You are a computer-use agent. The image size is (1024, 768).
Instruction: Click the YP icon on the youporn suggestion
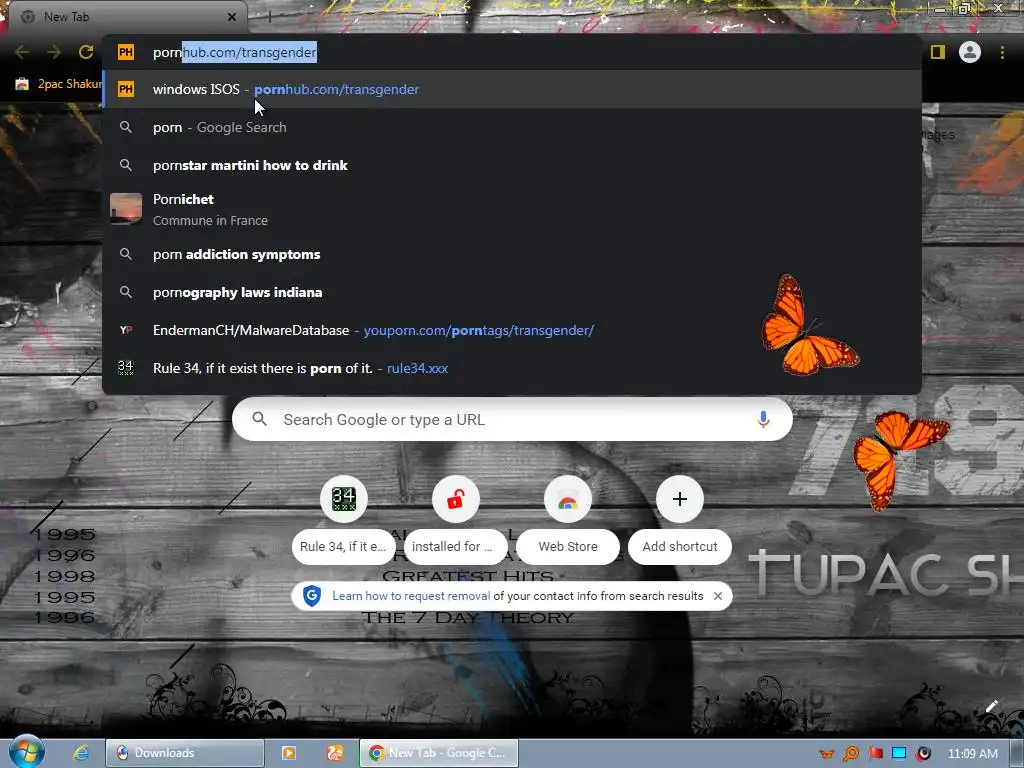(126, 330)
